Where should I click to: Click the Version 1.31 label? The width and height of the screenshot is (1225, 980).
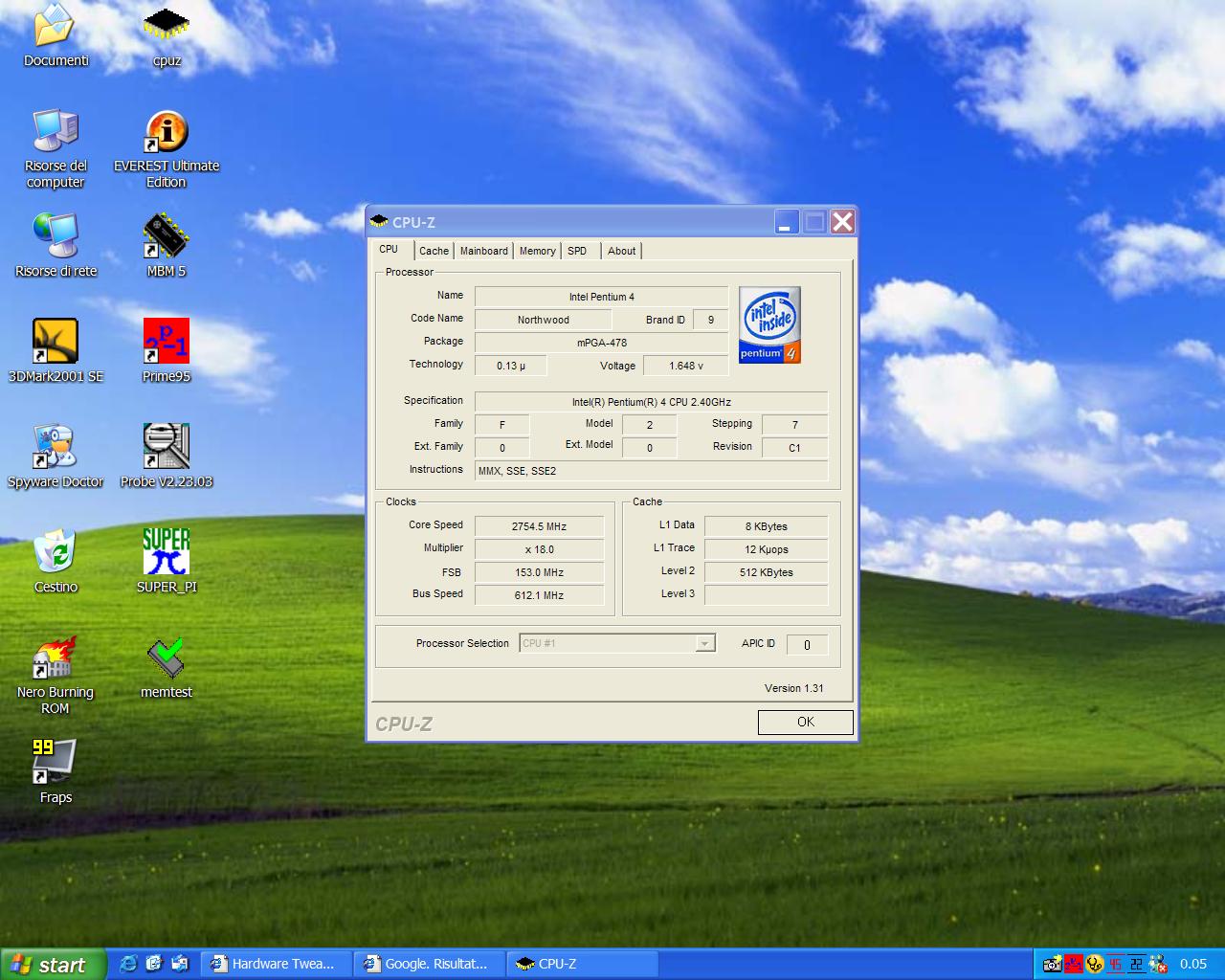(x=793, y=688)
